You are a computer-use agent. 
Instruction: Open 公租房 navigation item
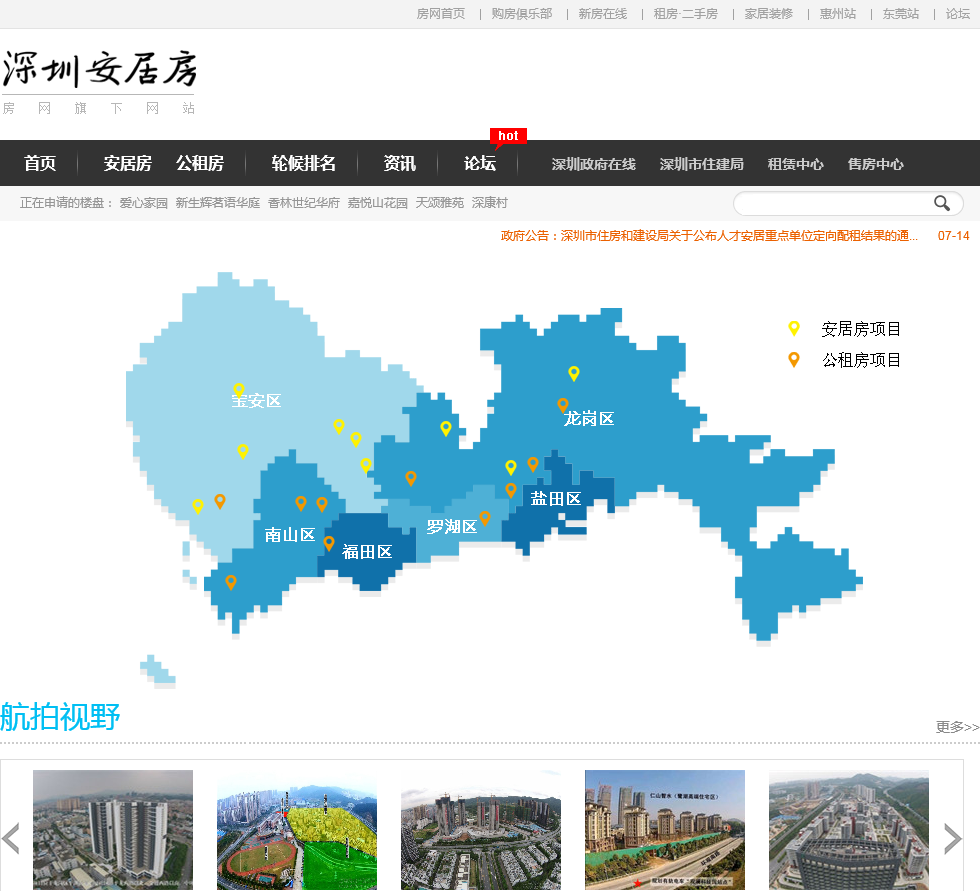[x=200, y=164]
